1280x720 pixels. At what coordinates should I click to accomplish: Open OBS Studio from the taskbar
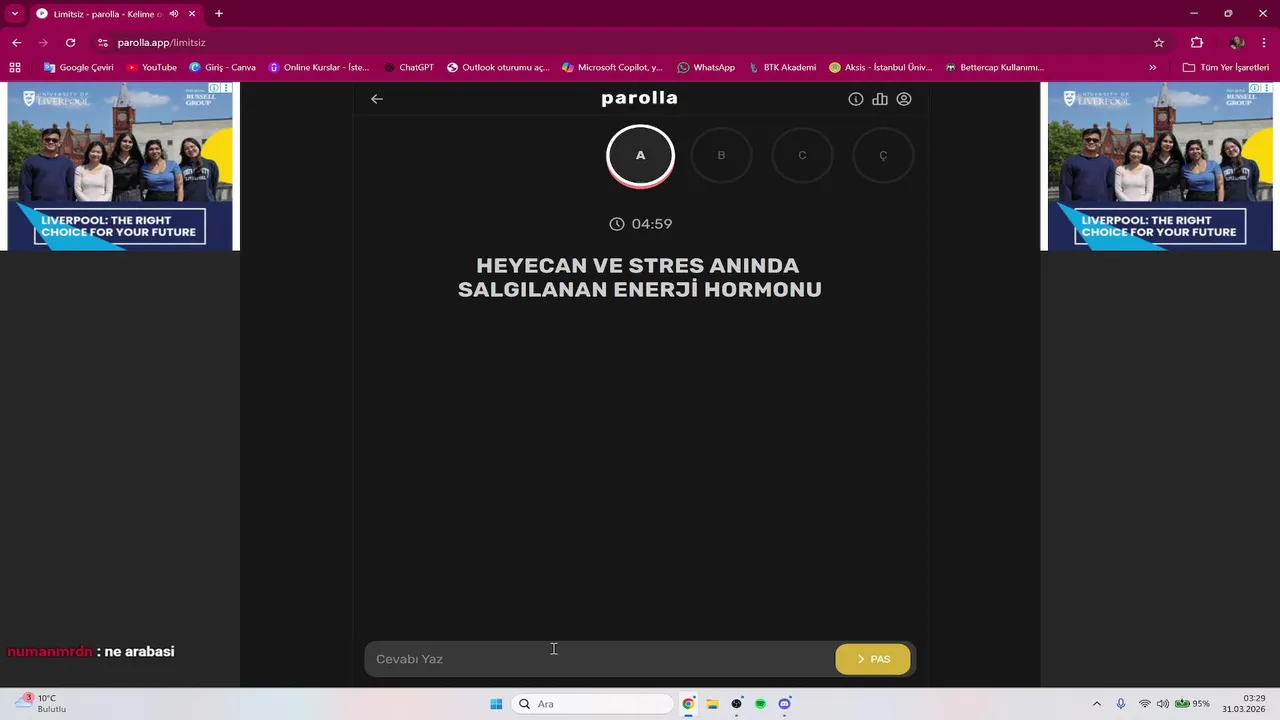click(x=736, y=704)
